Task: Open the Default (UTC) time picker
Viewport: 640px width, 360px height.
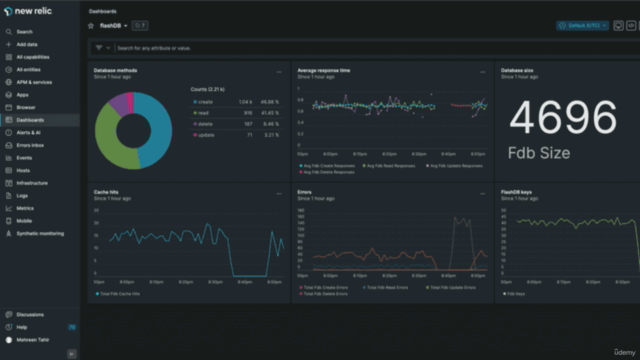Action: tap(582, 26)
